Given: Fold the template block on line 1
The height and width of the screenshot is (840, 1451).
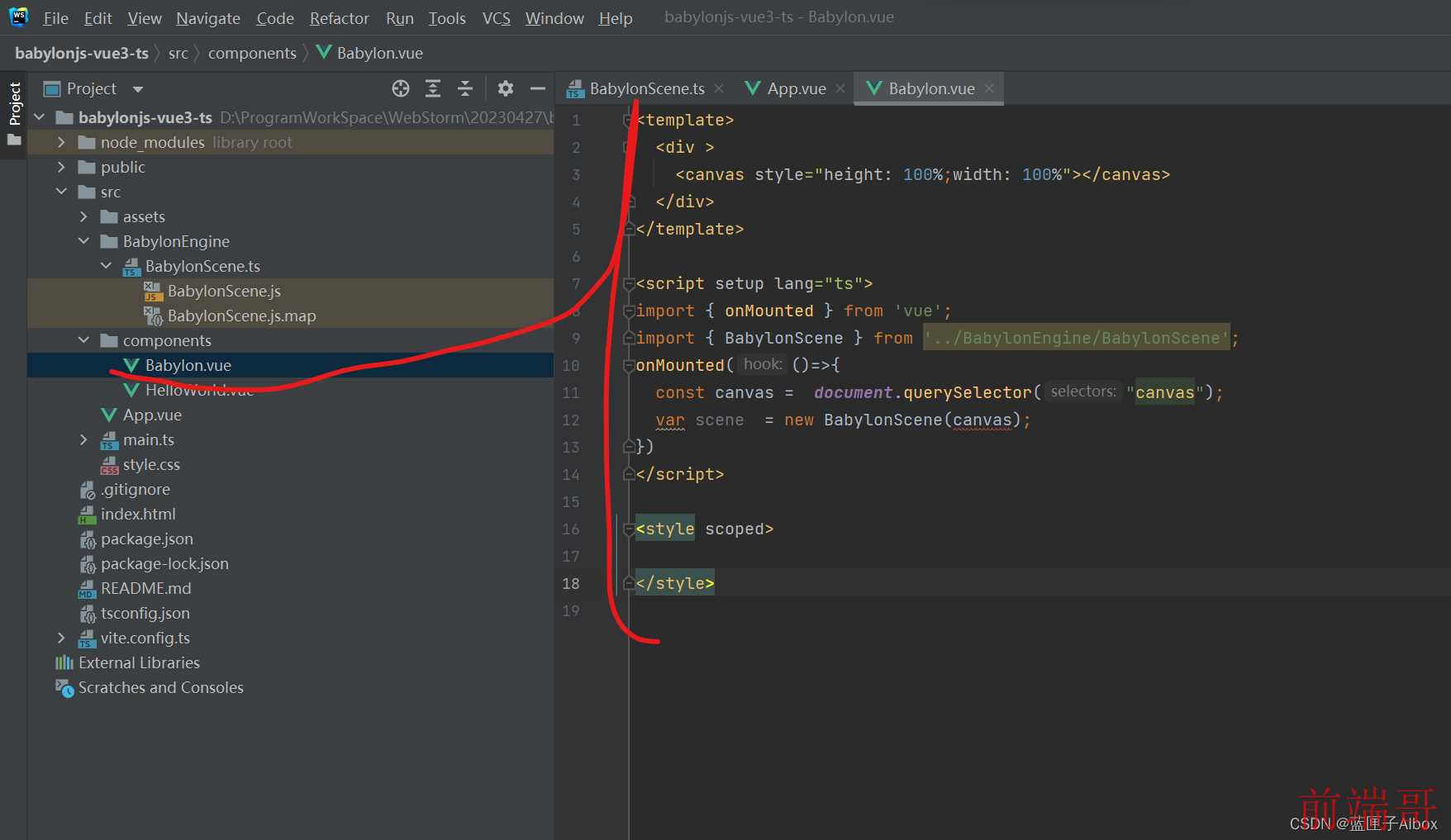Looking at the screenshot, I should pyautogui.click(x=628, y=121).
